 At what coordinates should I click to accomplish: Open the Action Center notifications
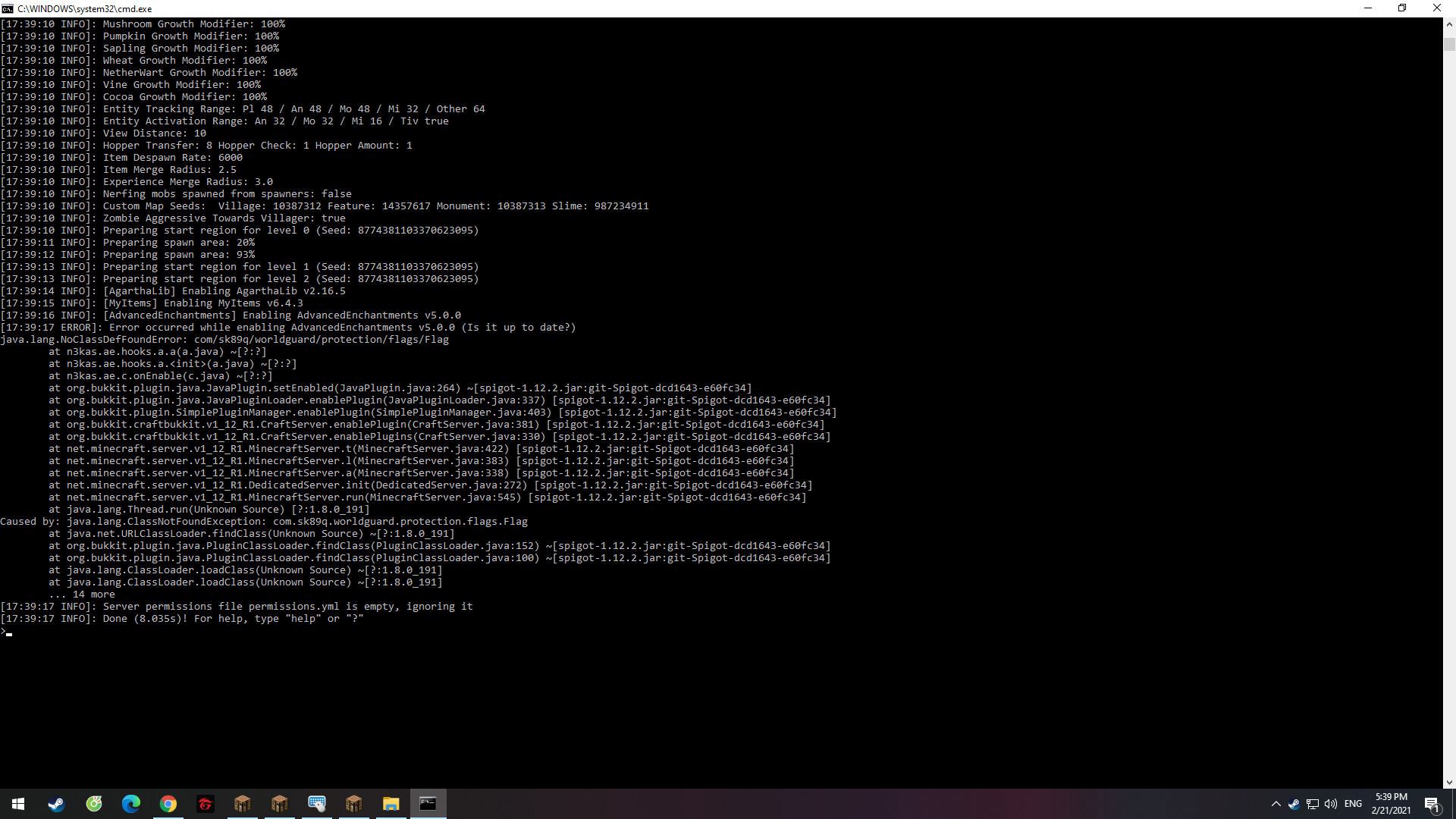coord(1432,804)
